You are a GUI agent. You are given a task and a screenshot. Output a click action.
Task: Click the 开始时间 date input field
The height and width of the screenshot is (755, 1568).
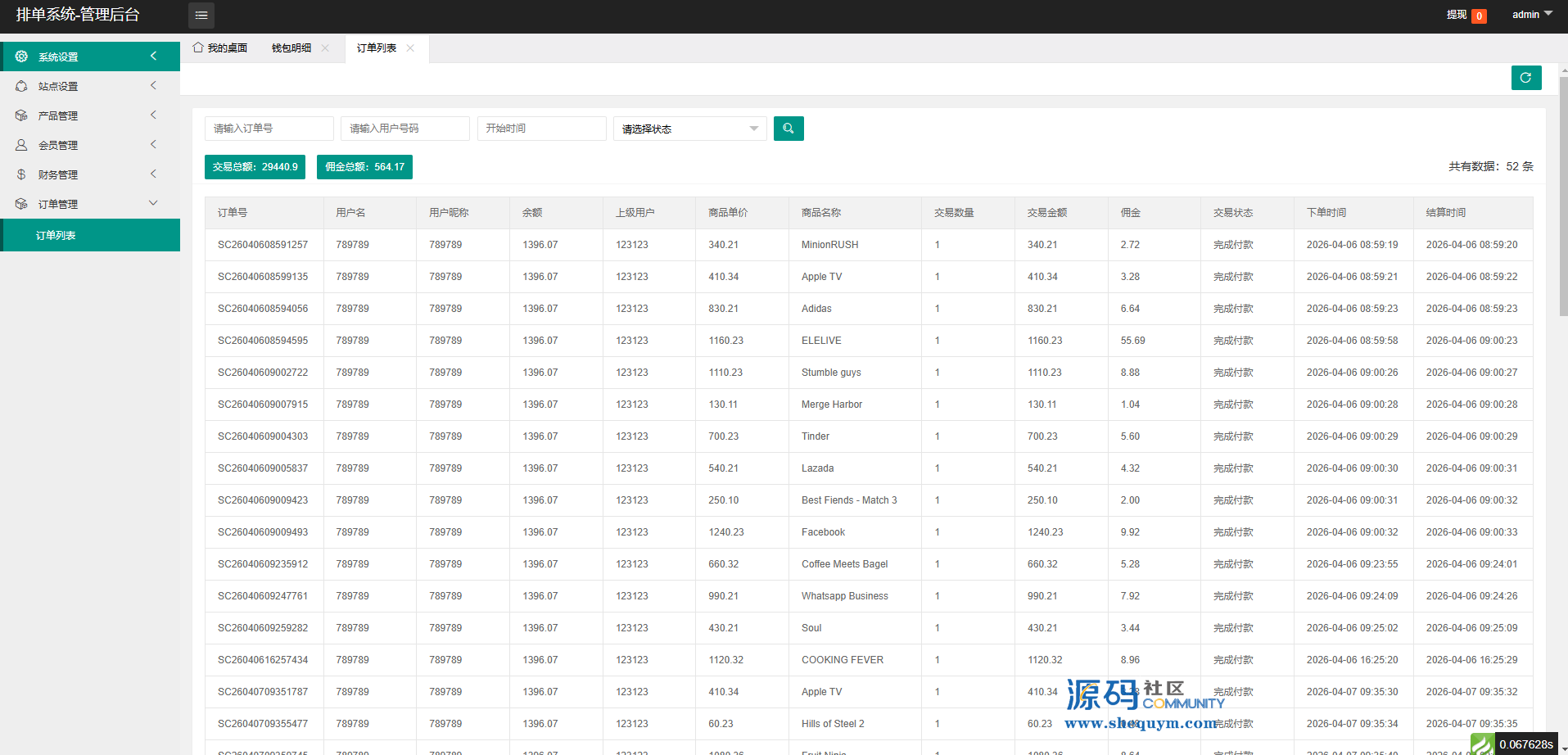pos(541,129)
